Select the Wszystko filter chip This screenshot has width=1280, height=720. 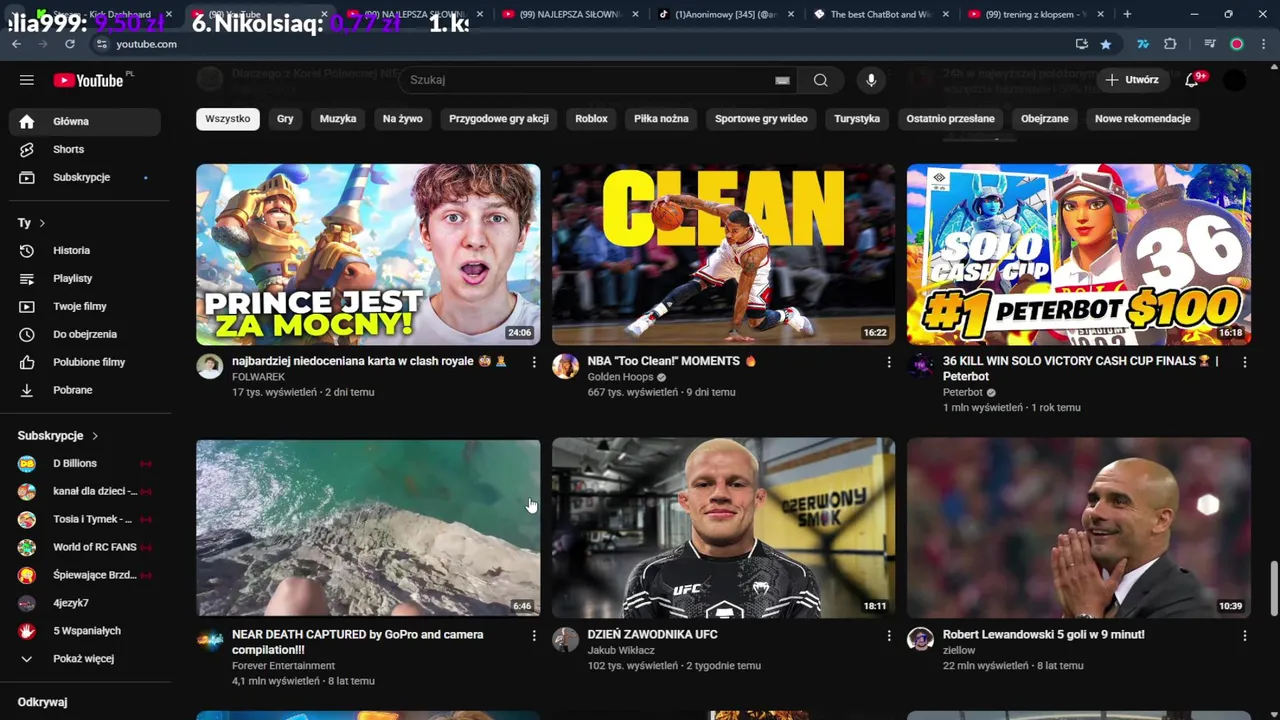[x=228, y=118]
